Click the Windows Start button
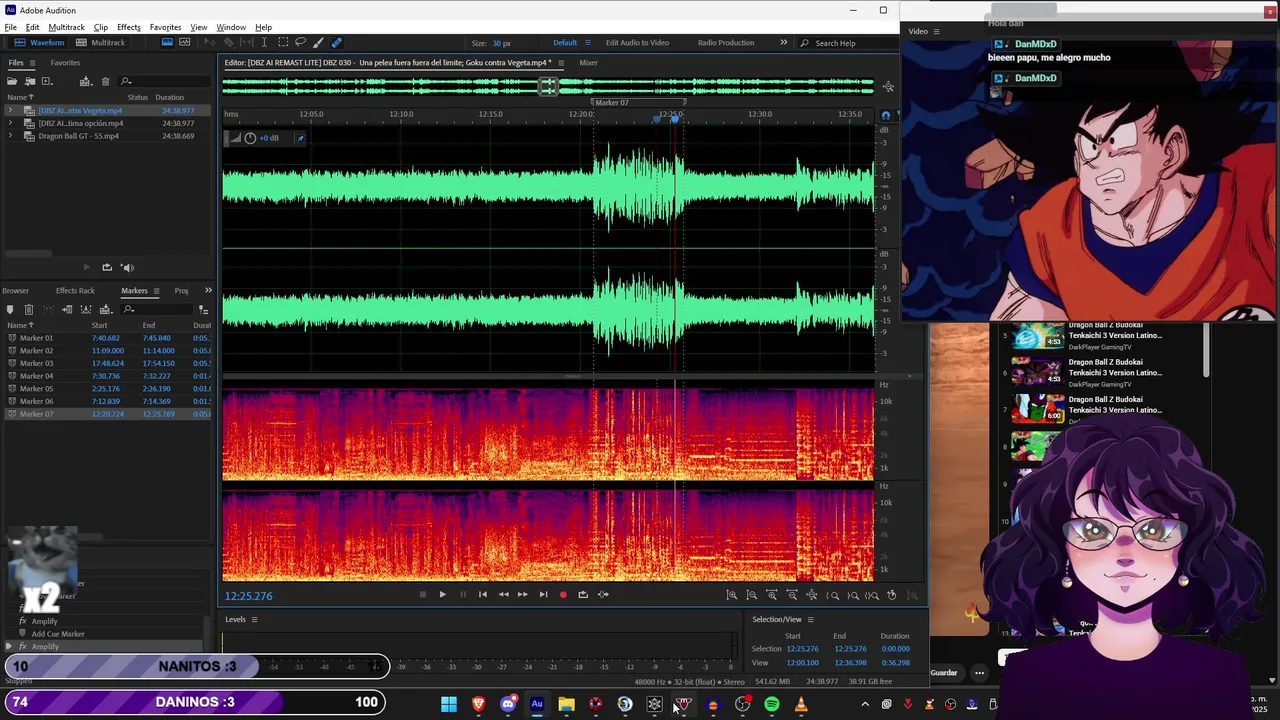 (x=449, y=704)
